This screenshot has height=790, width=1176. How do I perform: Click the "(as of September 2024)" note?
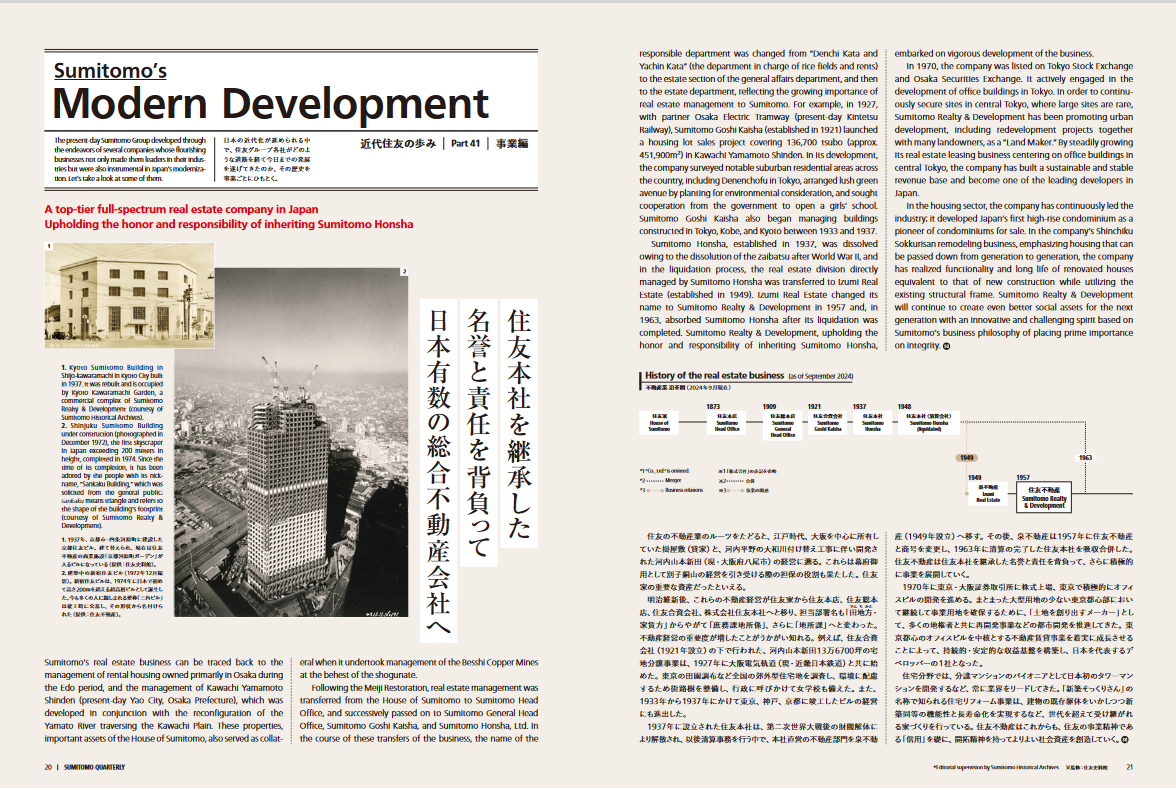pyautogui.click(x=820, y=376)
